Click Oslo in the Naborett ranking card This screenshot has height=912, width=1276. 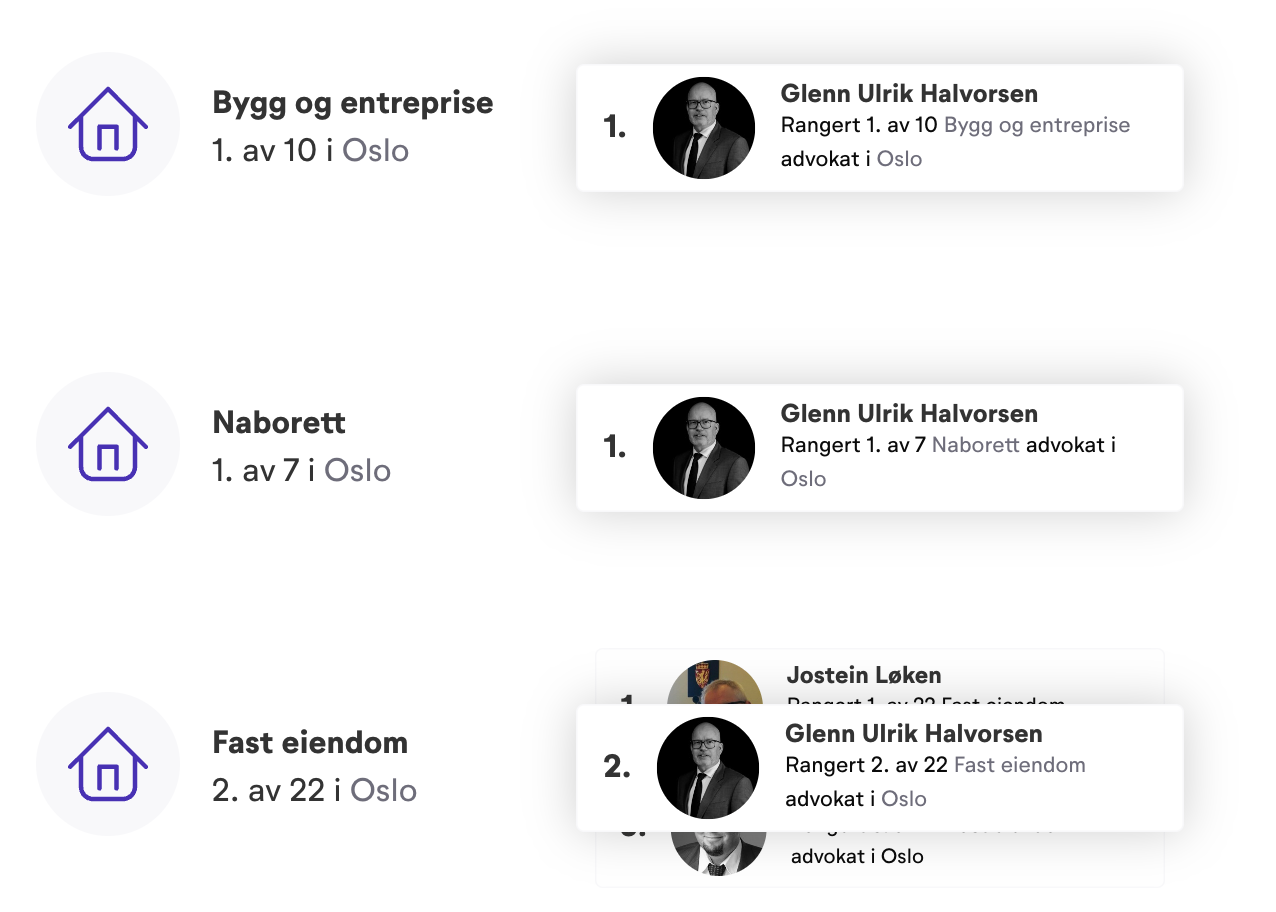(803, 479)
